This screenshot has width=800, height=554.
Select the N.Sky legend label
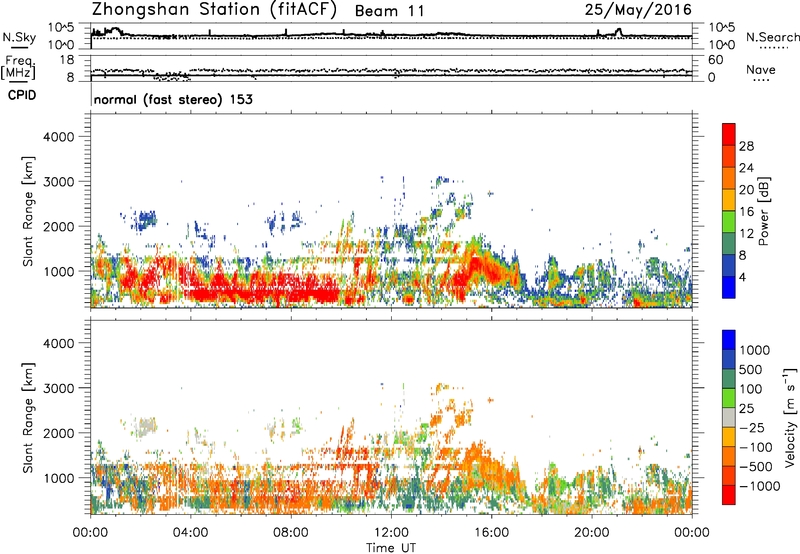[x=19, y=37]
